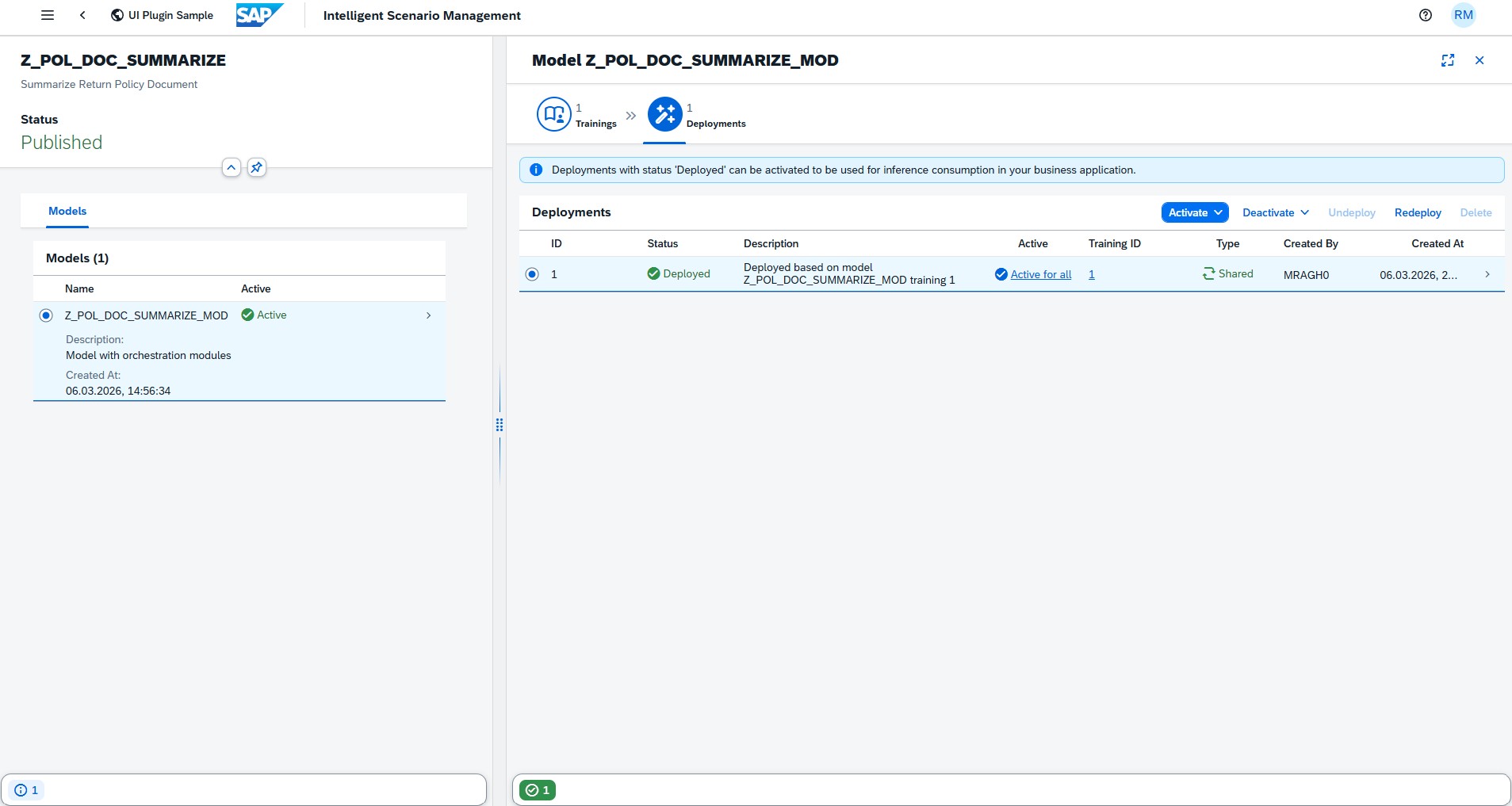Click the Shared type icon
The height and width of the screenshot is (806, 1512).
(x=1209, y=273)
